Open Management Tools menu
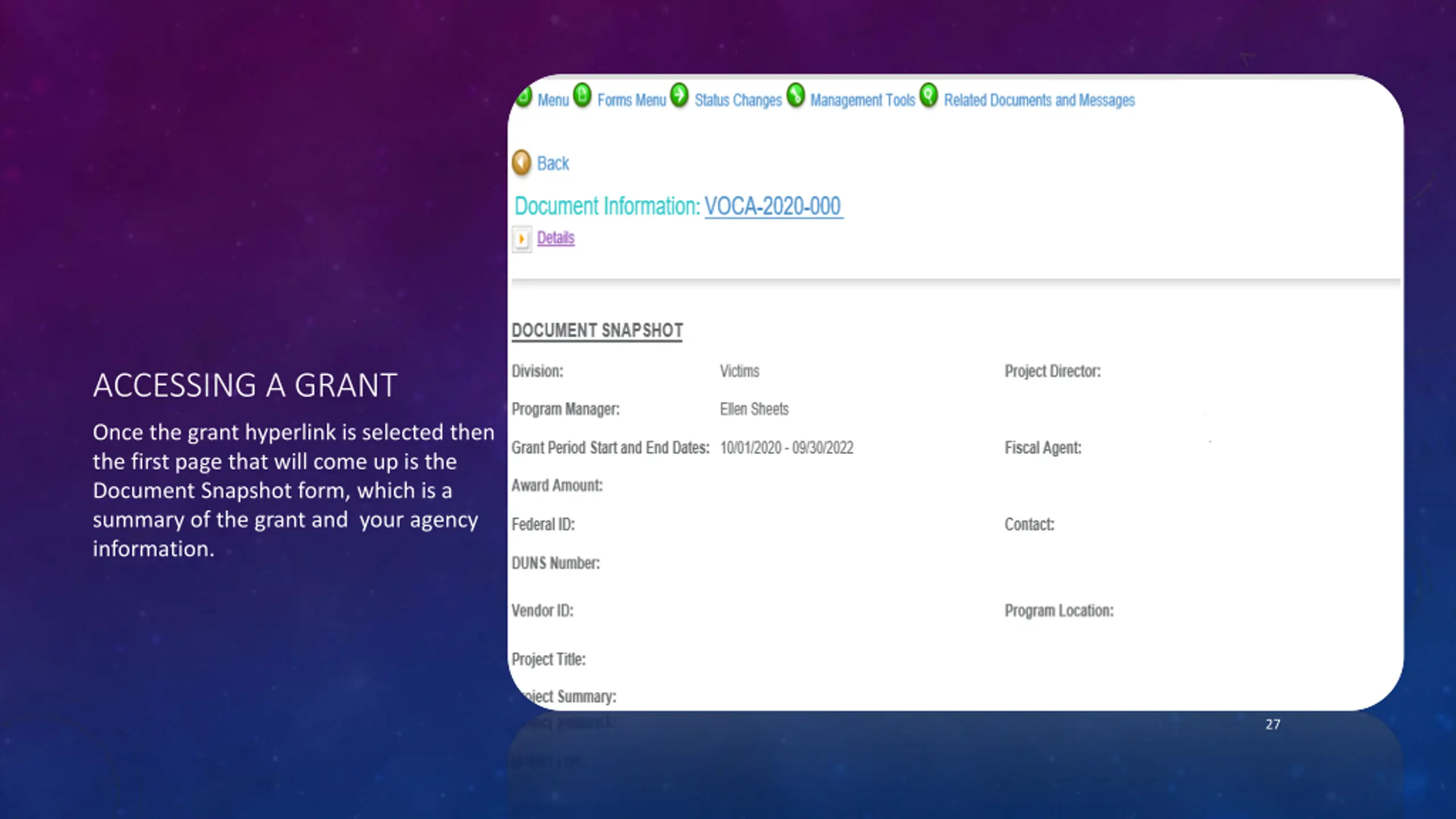This screenshot has width=1456, height=819. point(862,100)
